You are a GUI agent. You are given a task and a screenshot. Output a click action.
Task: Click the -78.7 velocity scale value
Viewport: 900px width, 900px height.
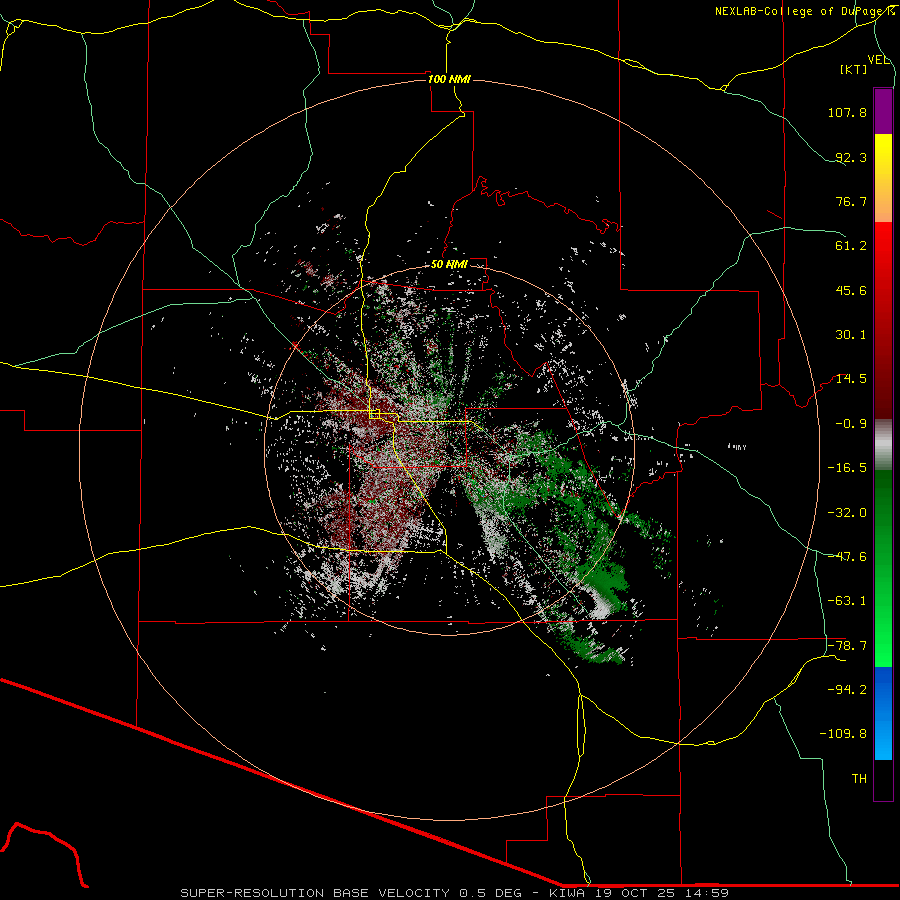click(847, 646)
